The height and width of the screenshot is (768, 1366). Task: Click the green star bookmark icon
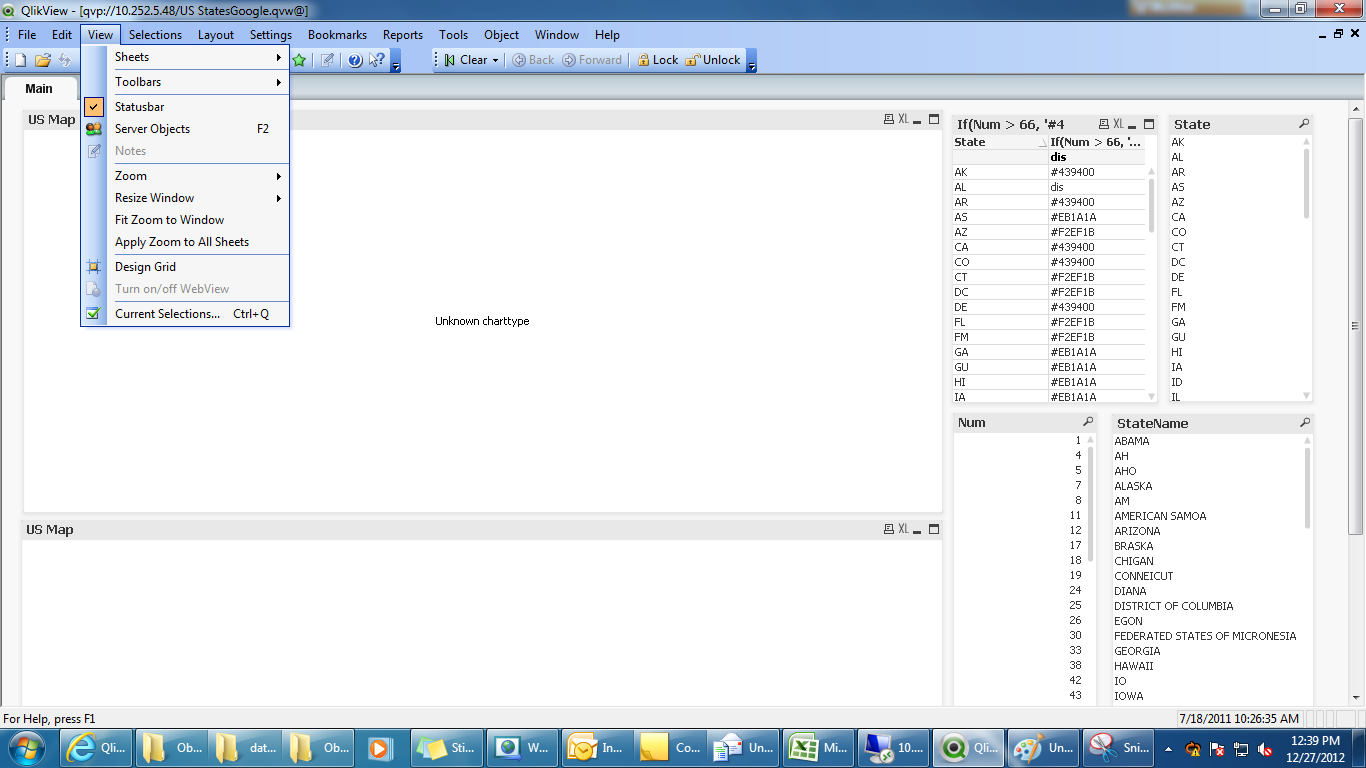click(299, 60)
